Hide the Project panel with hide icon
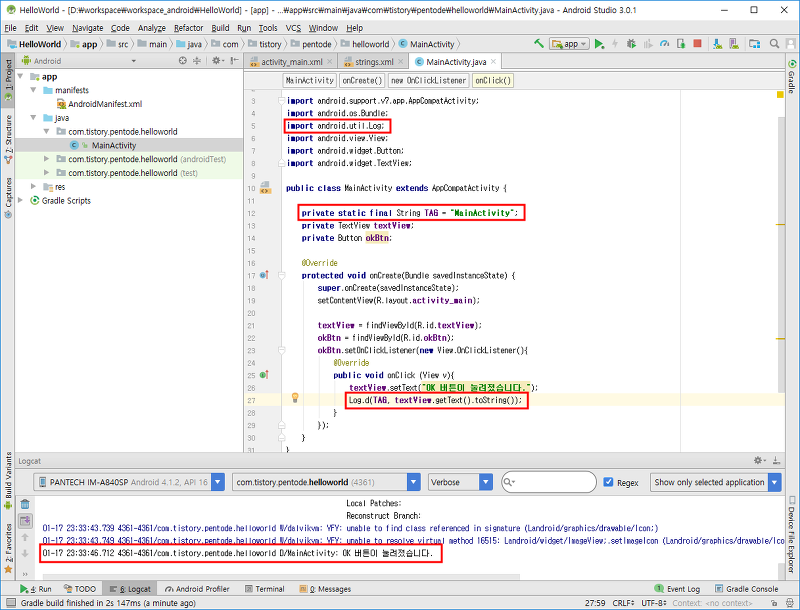 tap(234, 61)
